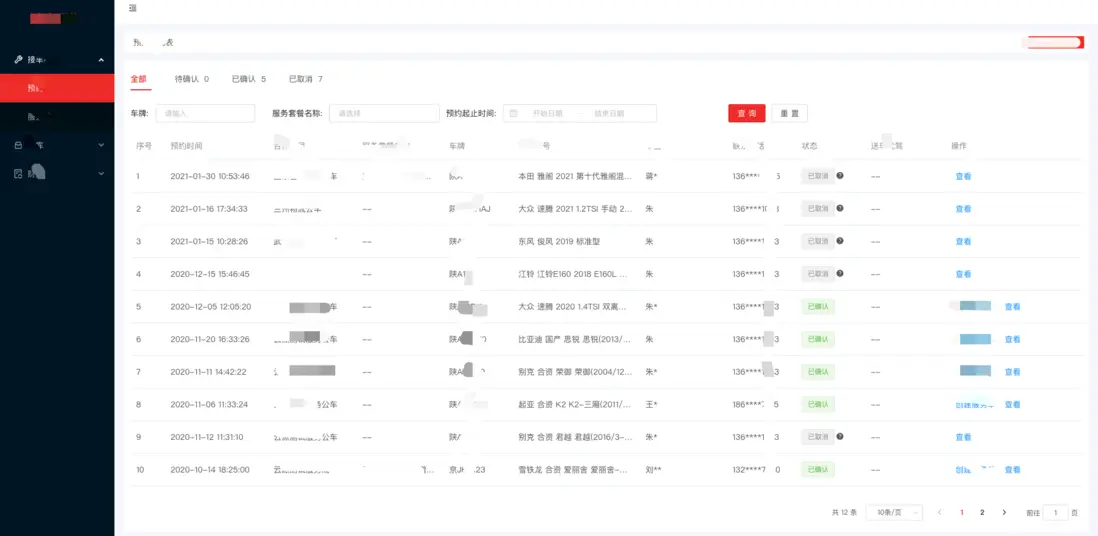Collapse the first sidebar menu with chevron

101,60
